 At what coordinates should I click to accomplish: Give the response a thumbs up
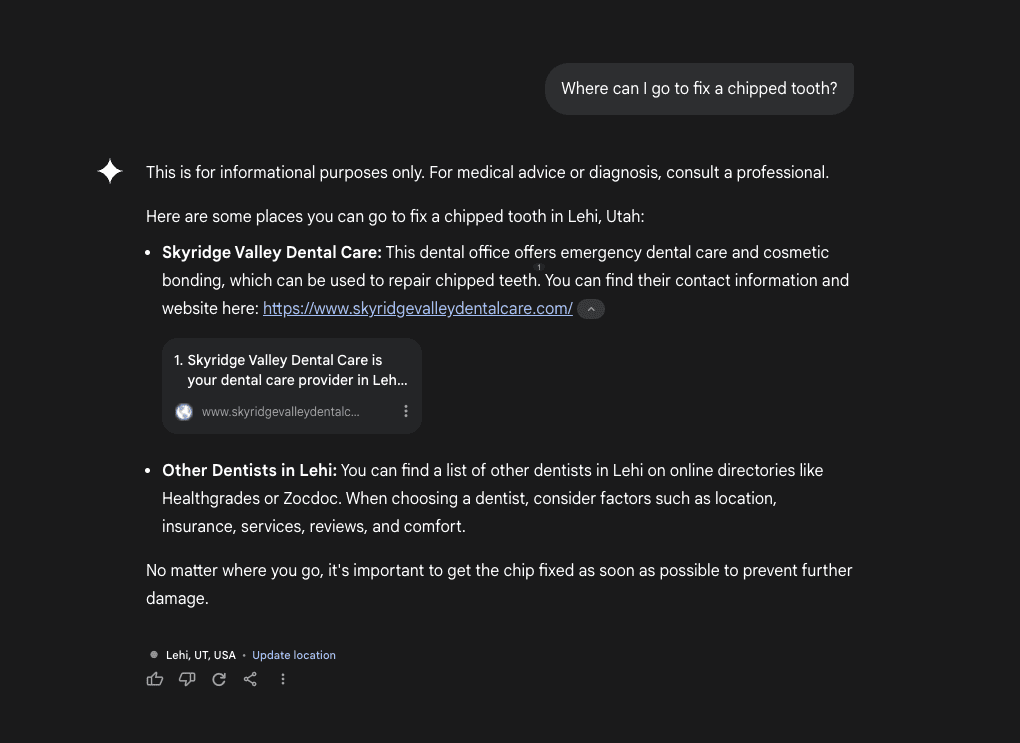point(155,679)
